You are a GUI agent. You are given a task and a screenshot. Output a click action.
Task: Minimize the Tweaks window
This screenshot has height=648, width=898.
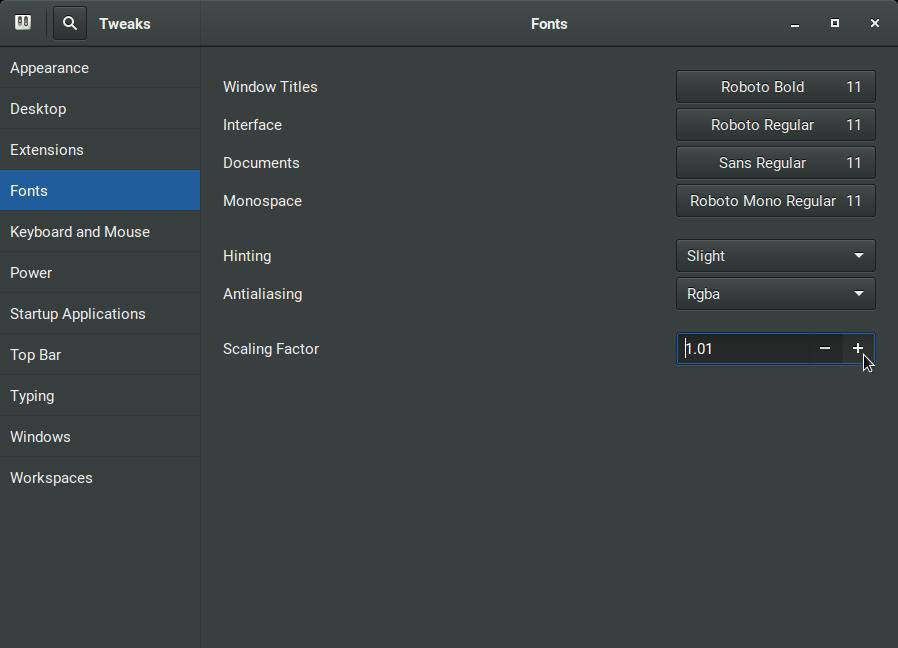[795, 24]
